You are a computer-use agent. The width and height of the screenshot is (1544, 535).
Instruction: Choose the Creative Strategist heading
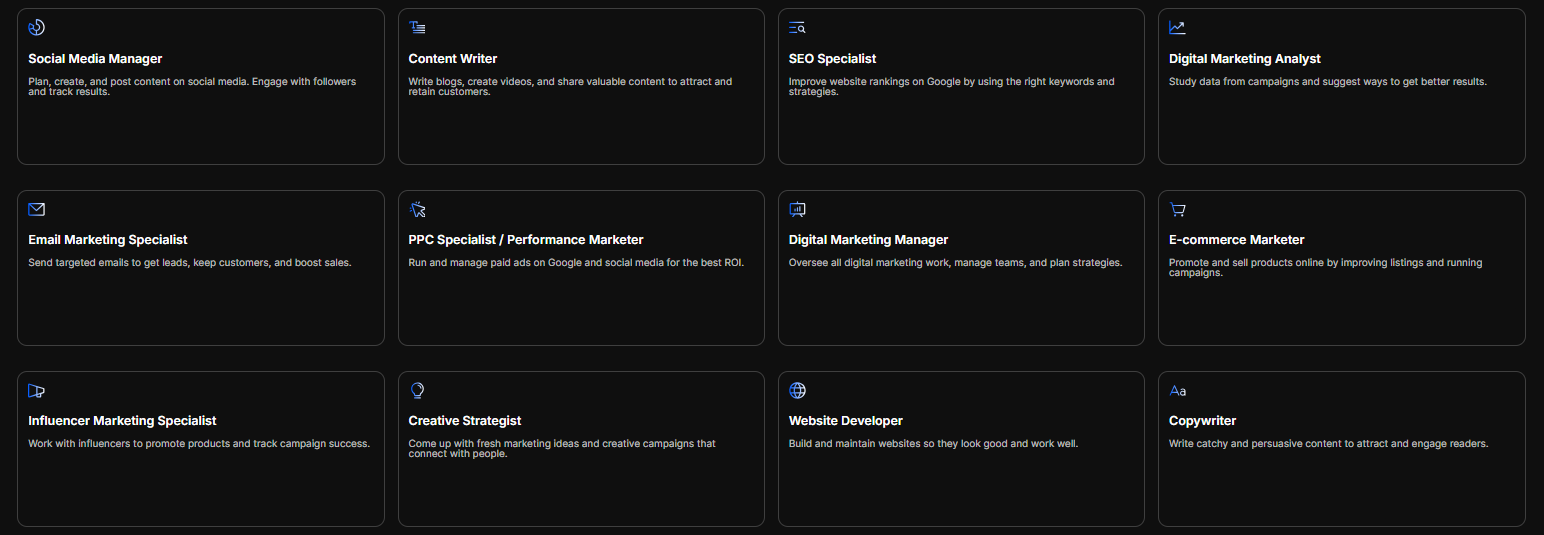point(465,421)
